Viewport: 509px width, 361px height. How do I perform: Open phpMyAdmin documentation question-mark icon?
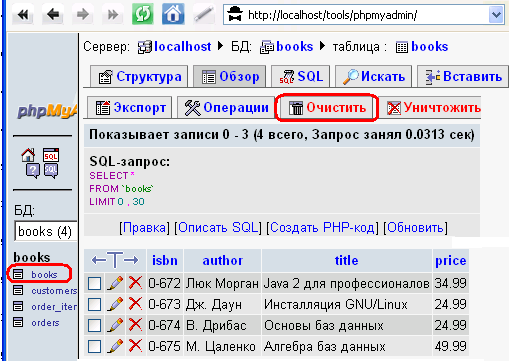tap(33, 171)
